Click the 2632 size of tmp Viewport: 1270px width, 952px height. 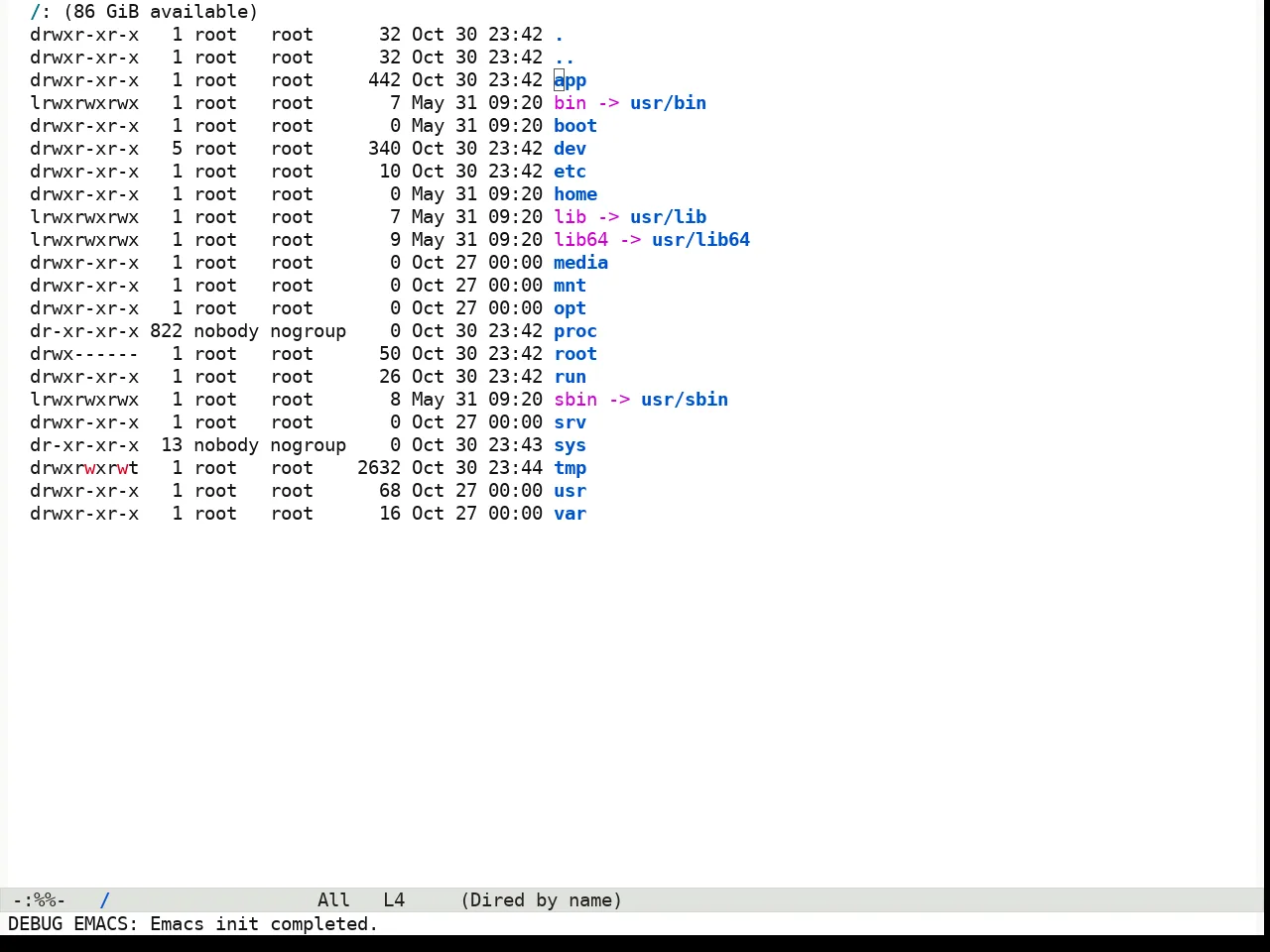[379, 468]
